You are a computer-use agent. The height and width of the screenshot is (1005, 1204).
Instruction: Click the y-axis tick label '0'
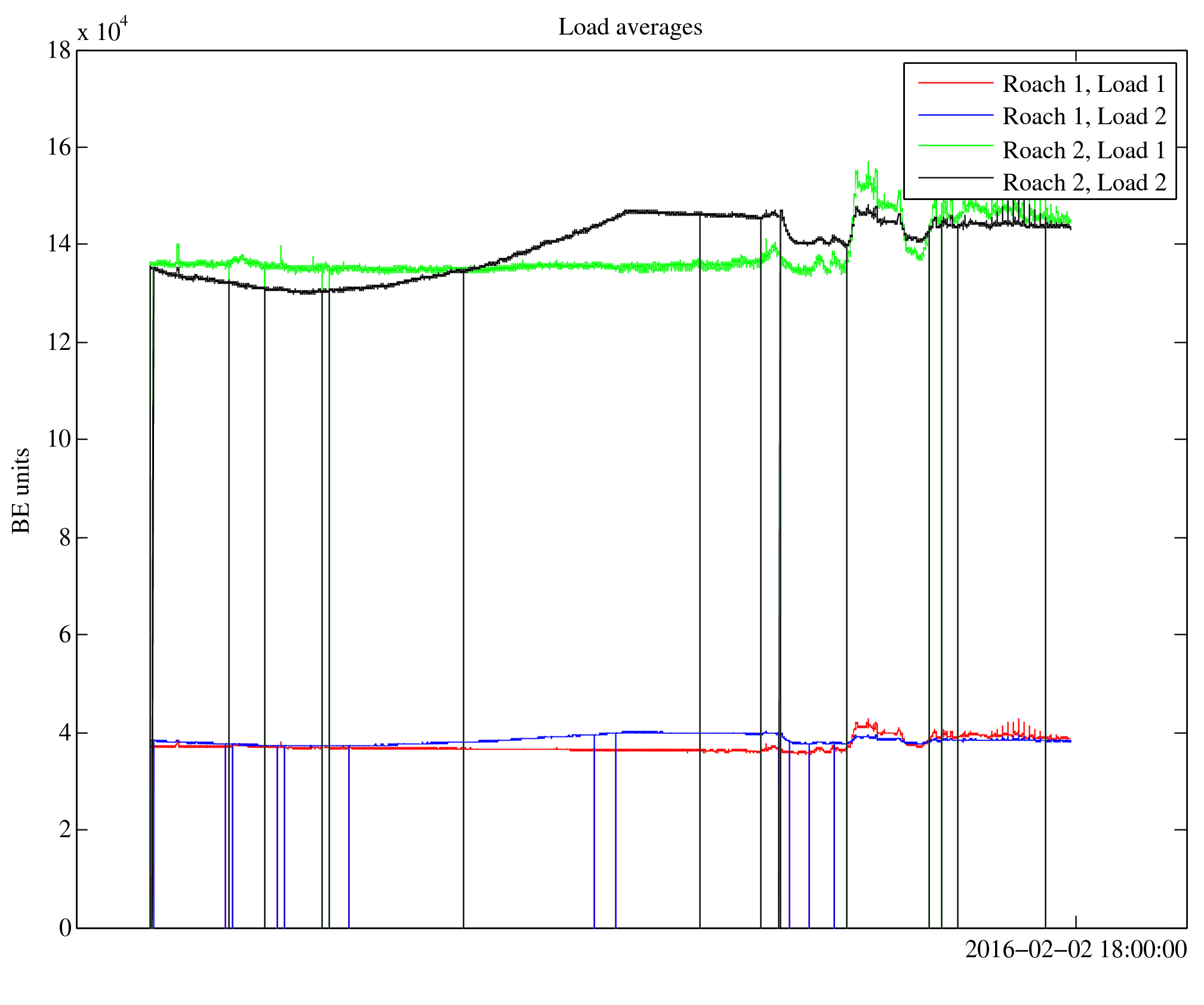[x=65, y=927]
